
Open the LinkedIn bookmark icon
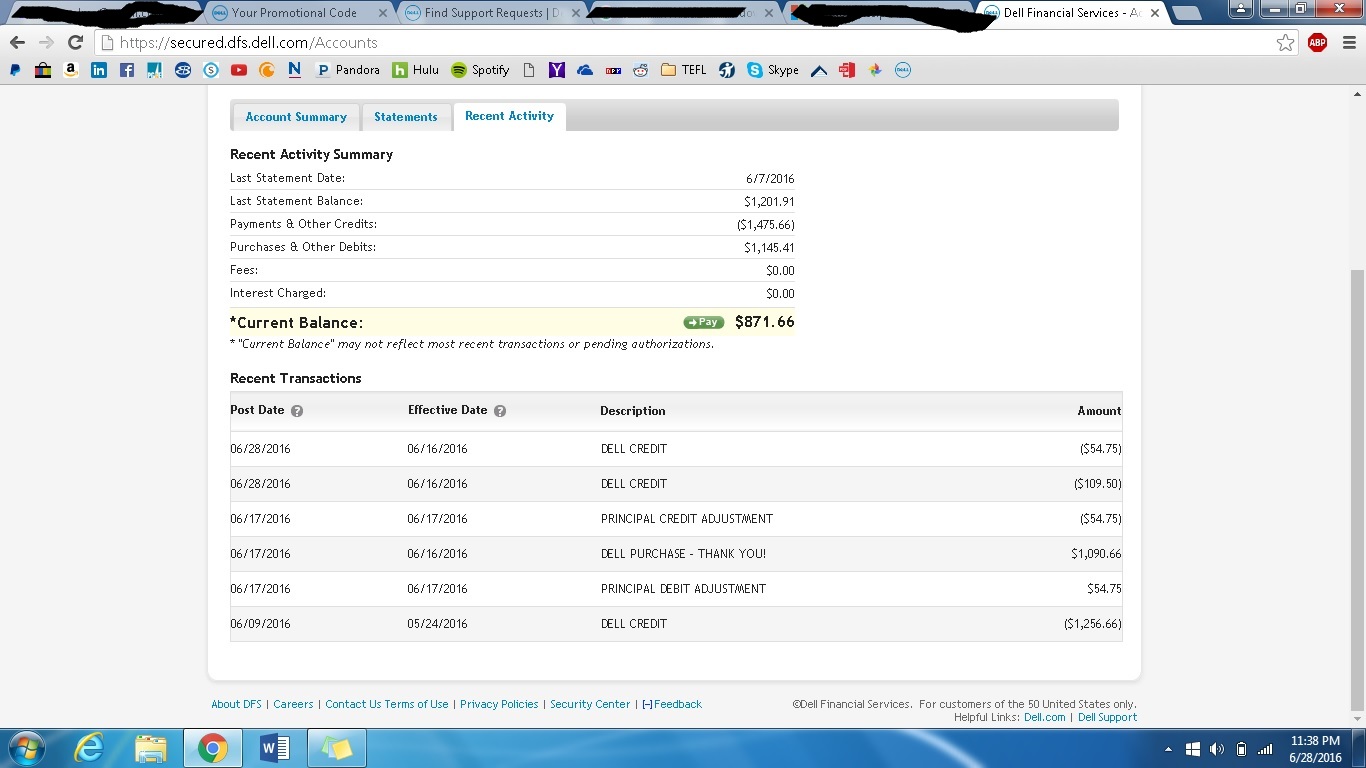[99, 70]
